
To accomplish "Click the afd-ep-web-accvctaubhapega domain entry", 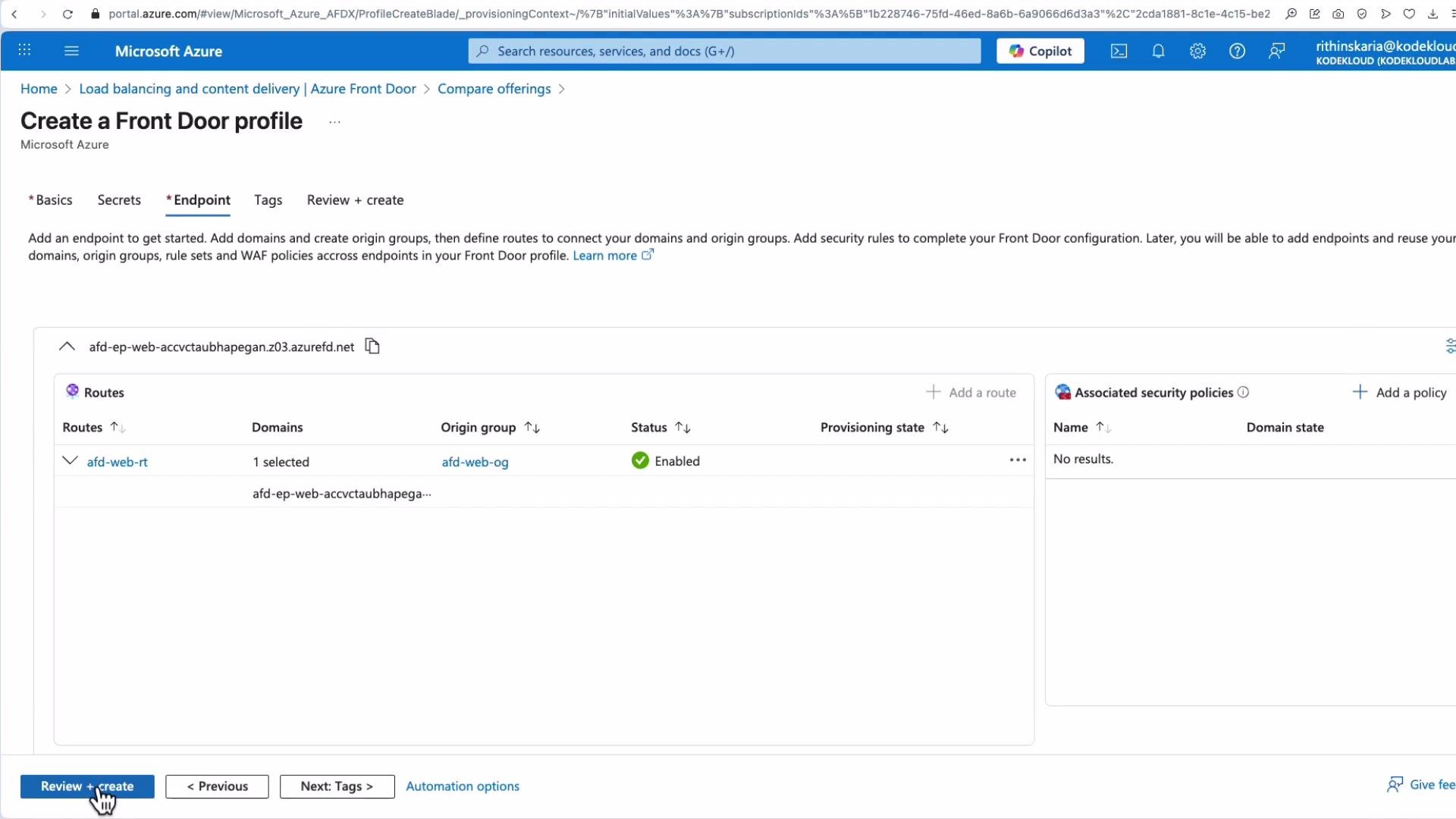I will 341,494.
